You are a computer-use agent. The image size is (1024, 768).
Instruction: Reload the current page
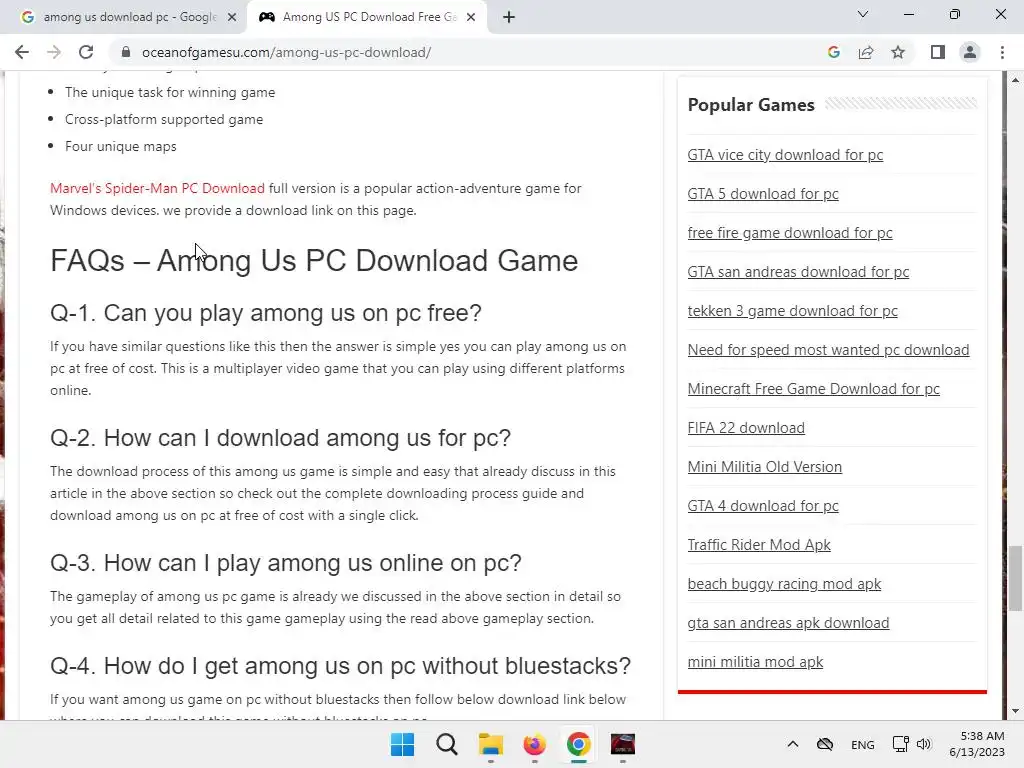point(86,52)
